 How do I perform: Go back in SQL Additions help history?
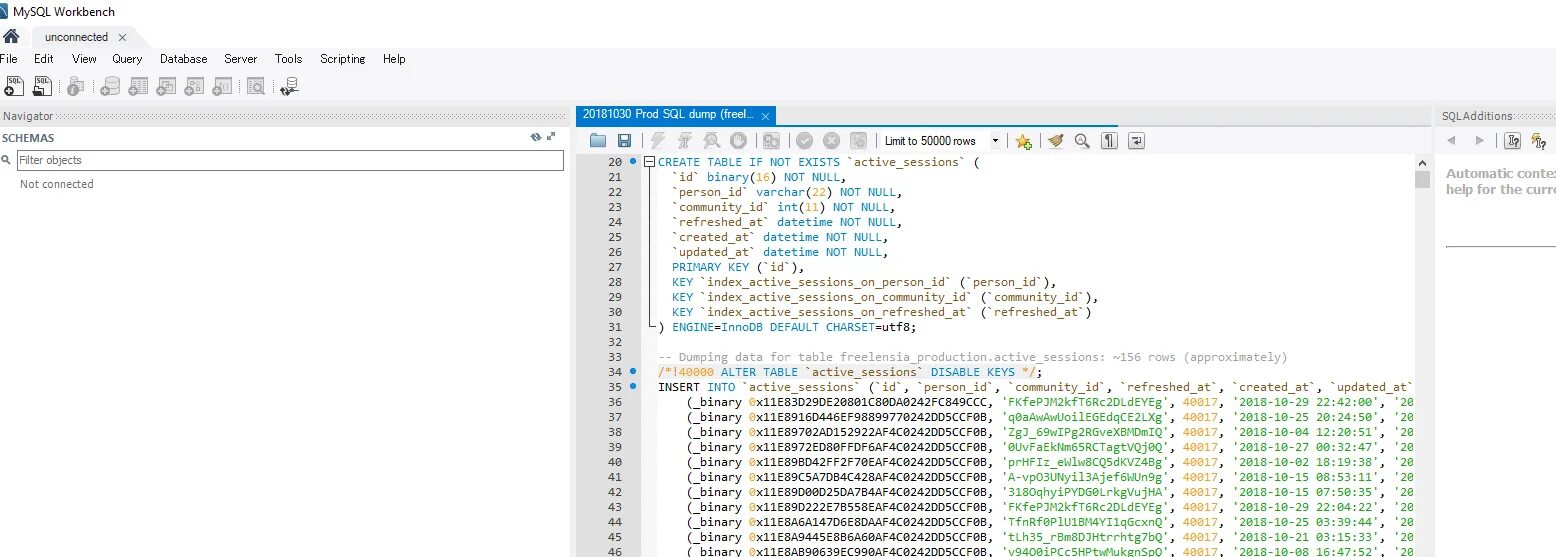click(x=1452, y=141)
